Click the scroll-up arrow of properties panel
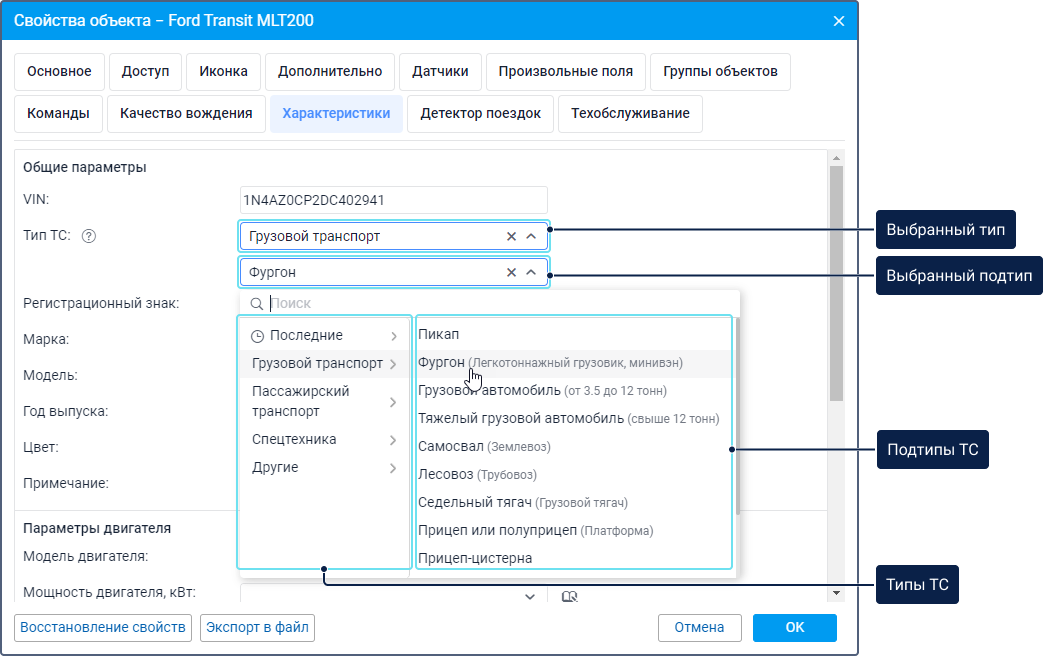Screen dimensions: 1045x656 (x=836, y=158)
